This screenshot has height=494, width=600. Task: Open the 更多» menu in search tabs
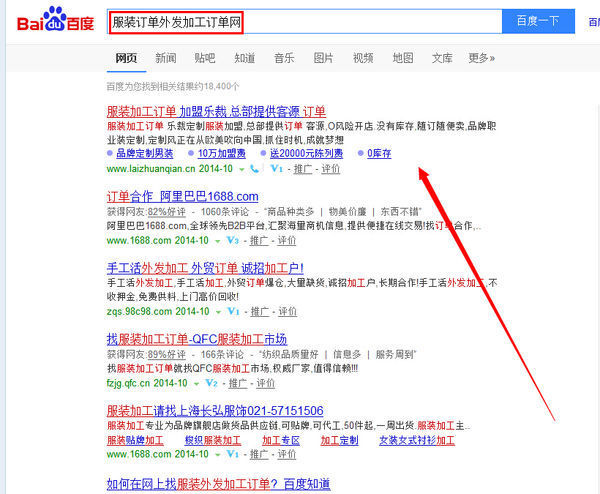coord(482,59)
